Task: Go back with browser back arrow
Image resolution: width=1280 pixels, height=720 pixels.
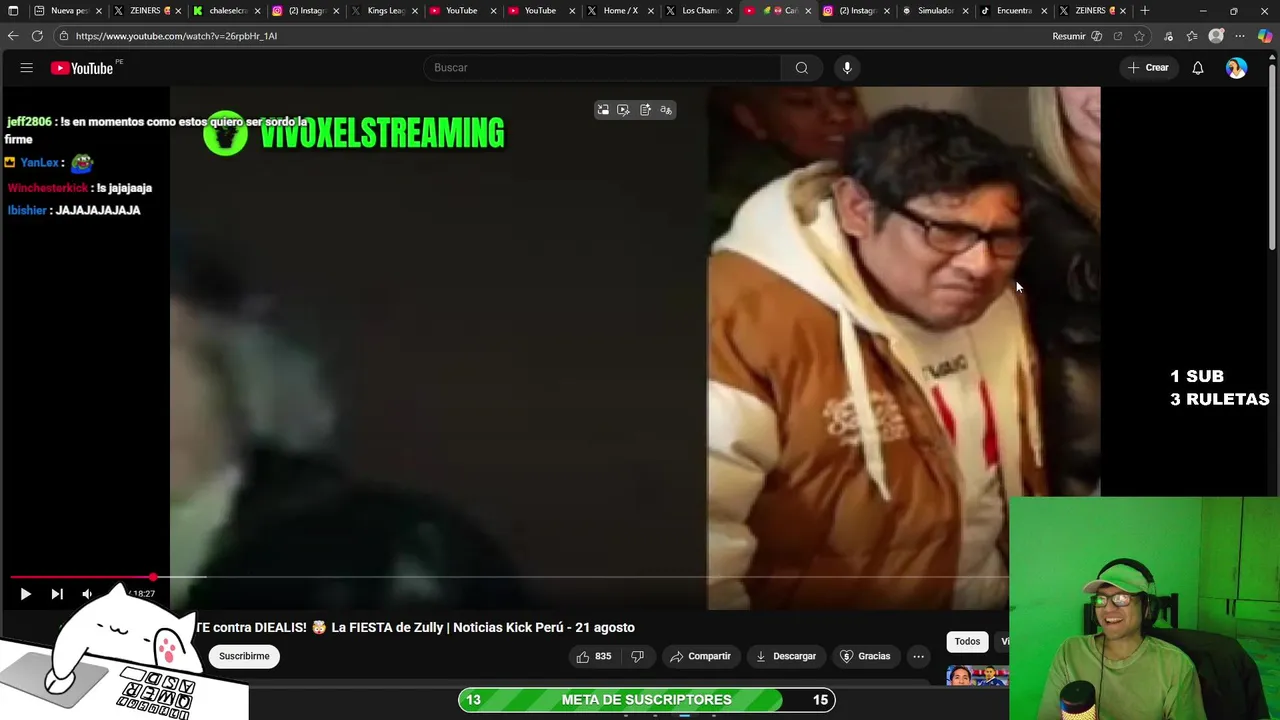Action: click(12, 36)
